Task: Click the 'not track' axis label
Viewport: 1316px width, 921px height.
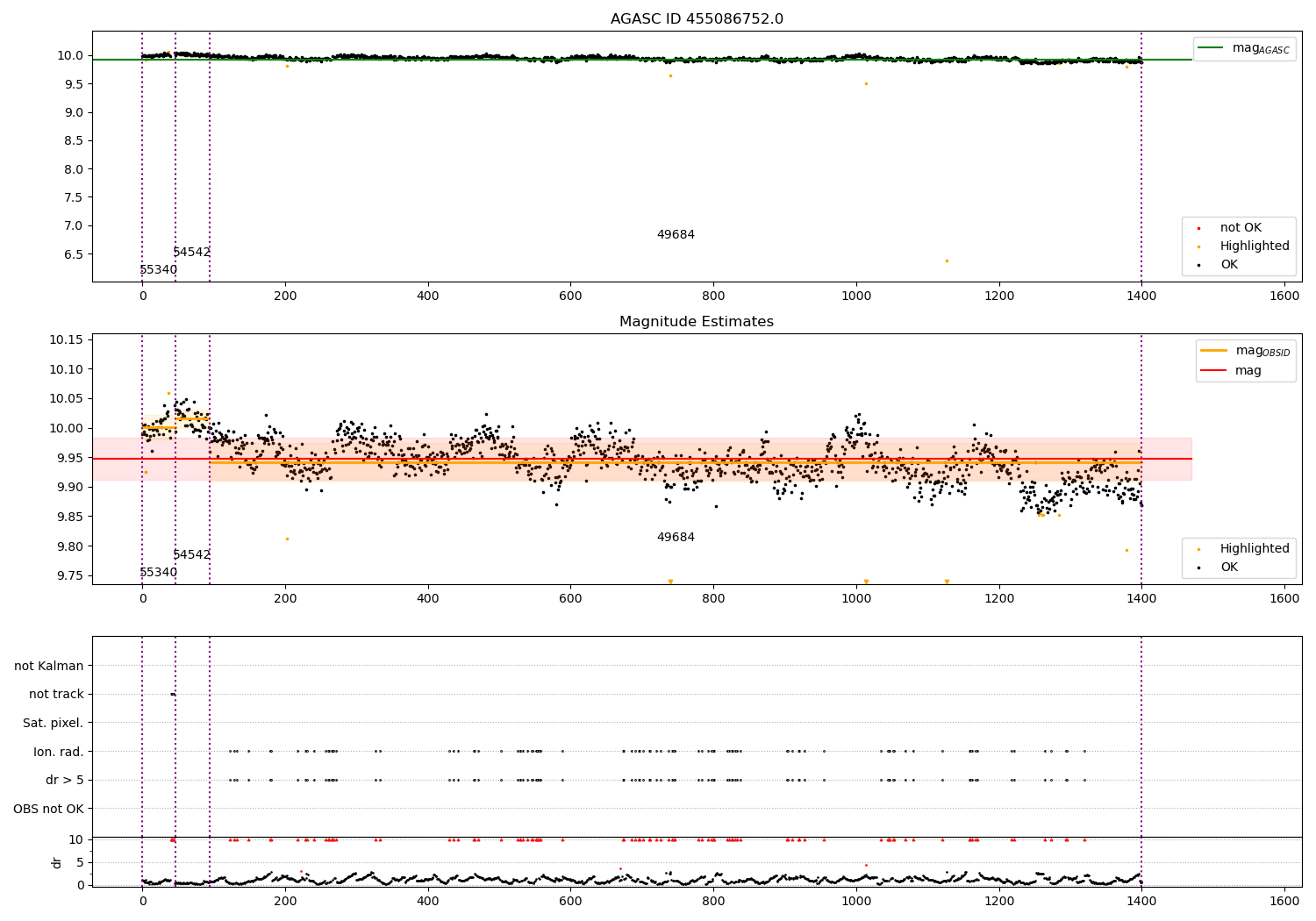Action: 56,694
